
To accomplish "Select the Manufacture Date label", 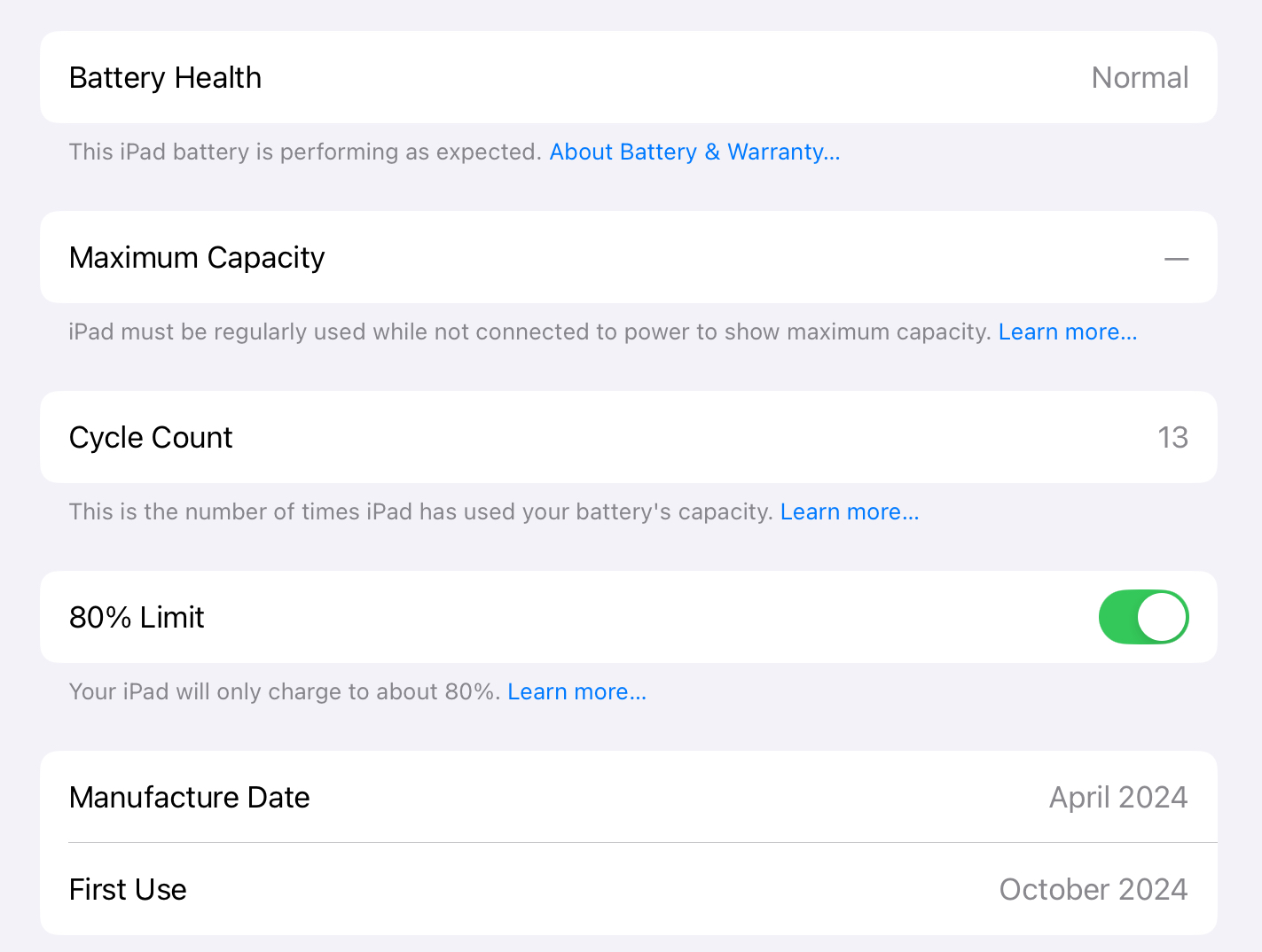I will coord(189,798).
